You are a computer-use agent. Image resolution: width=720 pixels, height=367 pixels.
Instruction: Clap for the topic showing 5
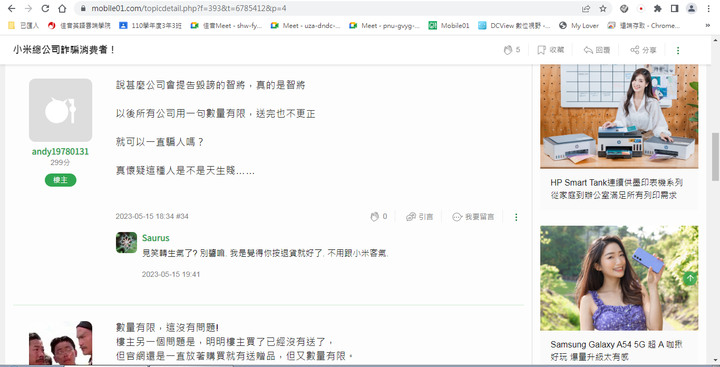point(512,50)
